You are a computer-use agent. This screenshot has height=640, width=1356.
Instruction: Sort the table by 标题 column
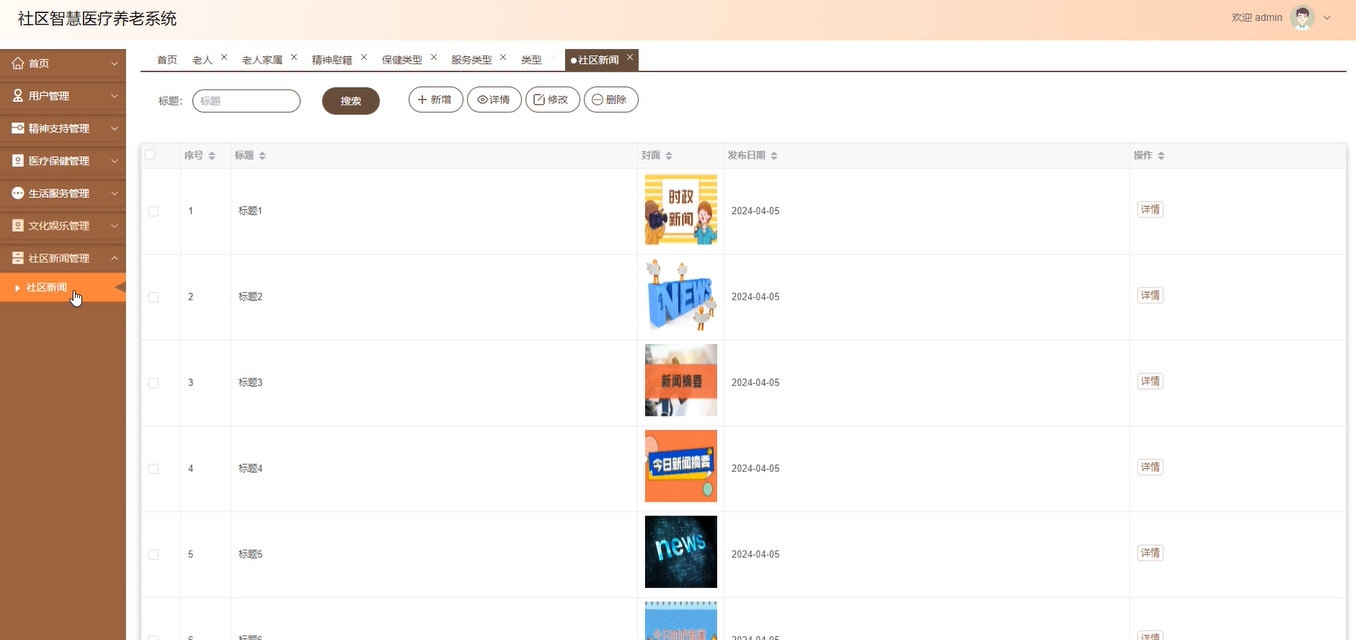262,156
